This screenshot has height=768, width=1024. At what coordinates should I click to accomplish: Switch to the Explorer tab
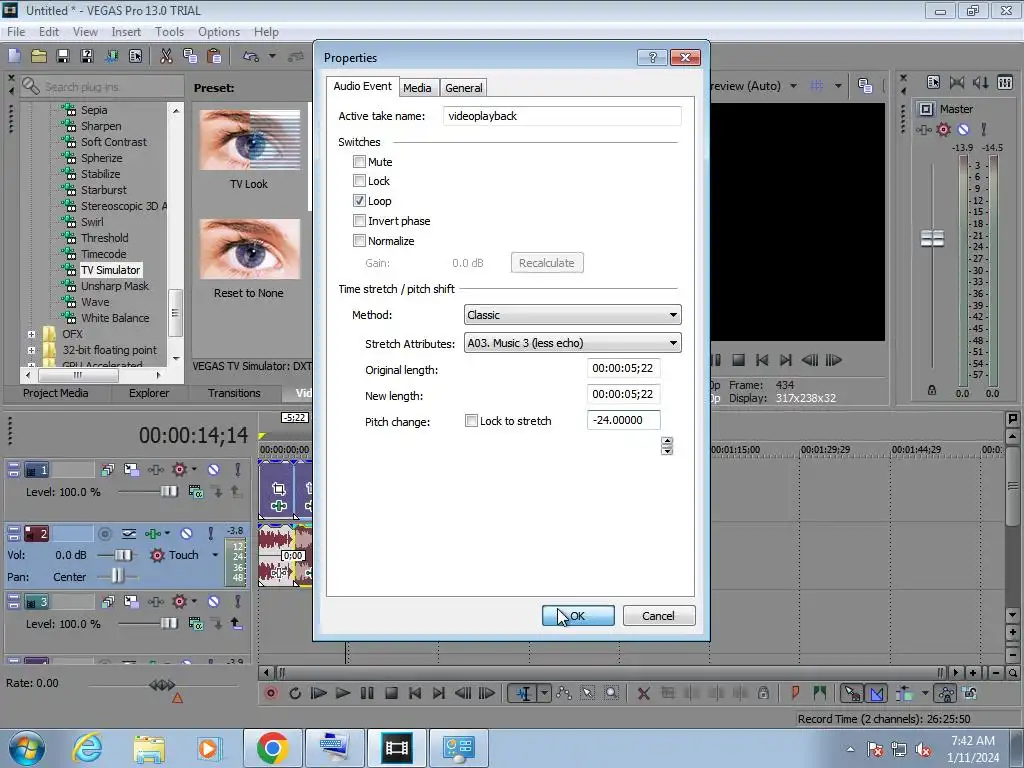click(x=149, y=393)
